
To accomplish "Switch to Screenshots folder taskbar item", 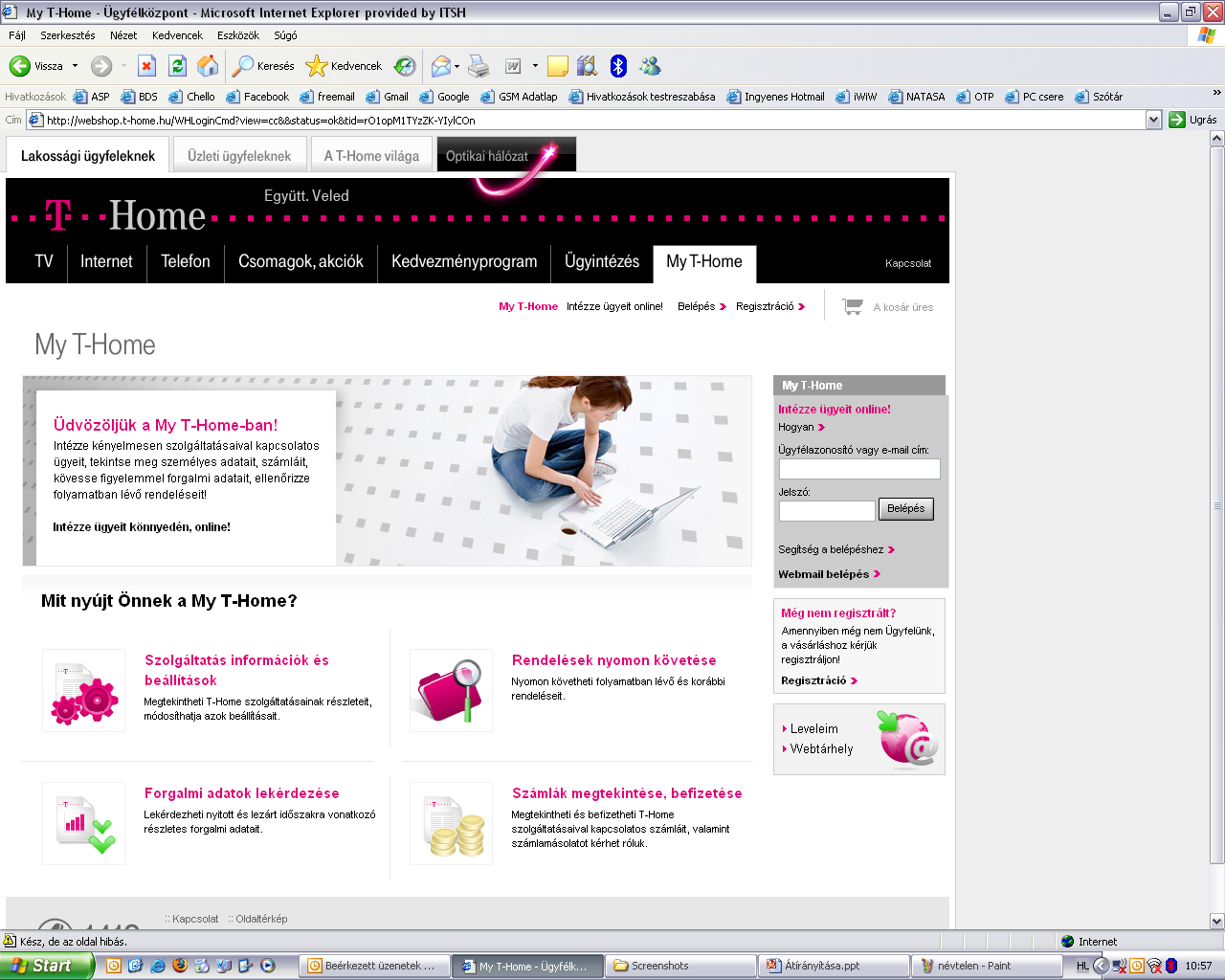I will coord(679,966).
